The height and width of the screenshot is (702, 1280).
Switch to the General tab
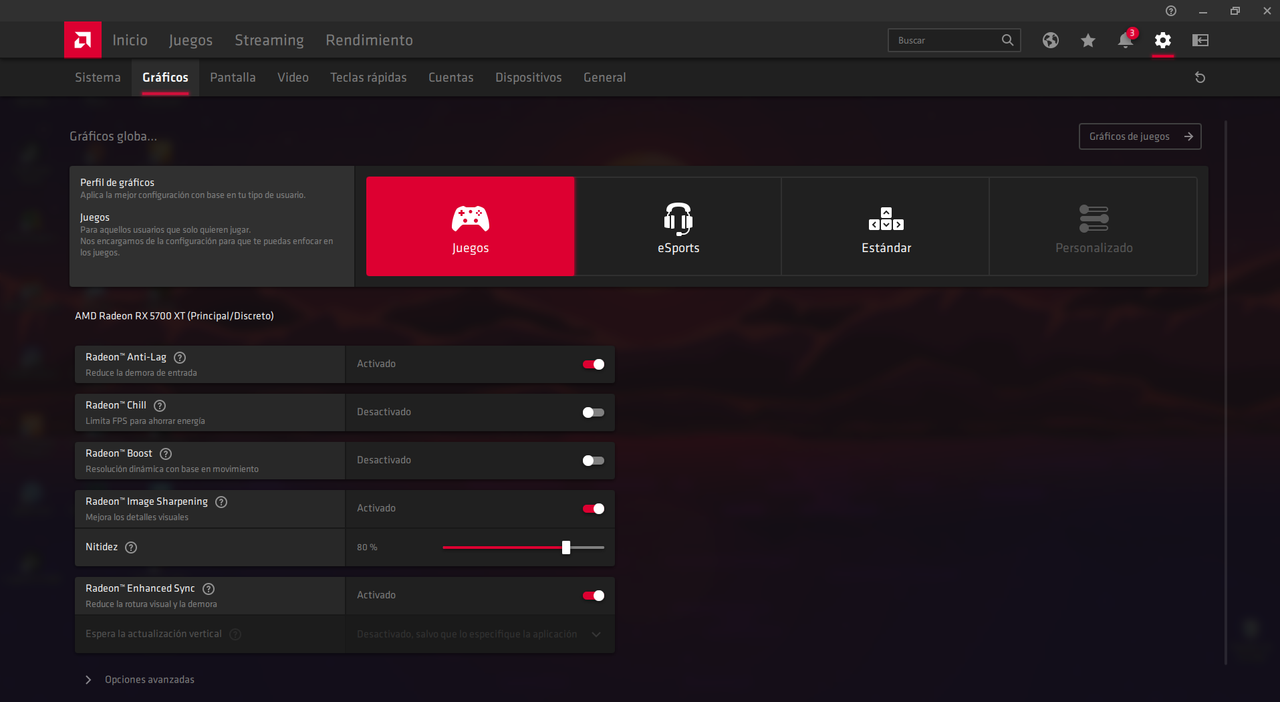point(605,77)
